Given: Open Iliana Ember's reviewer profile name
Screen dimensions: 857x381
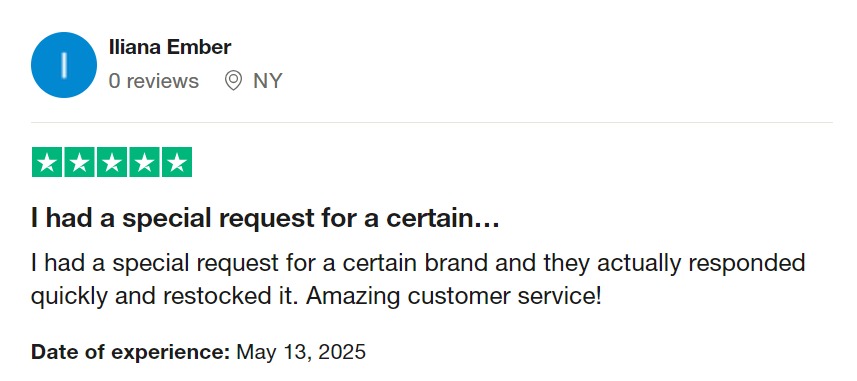Looking at the screenshot, I should click(x=170, y=48).
